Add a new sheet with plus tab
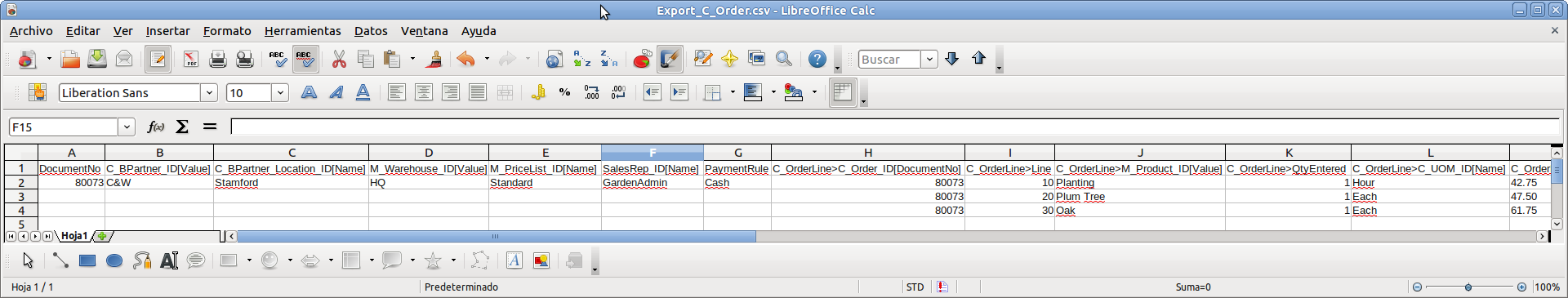This screenshot has width=1568, height=298. pyautogui.click(x=102, y=236)
